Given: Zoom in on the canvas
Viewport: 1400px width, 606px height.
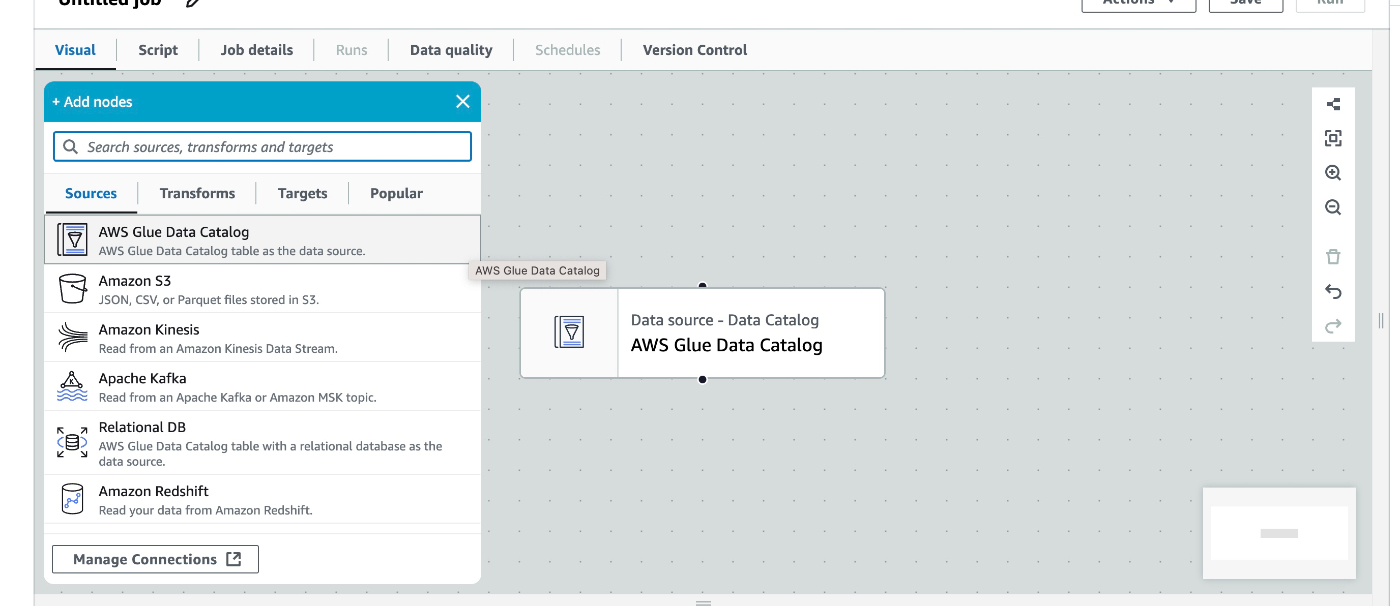Looking at the screenshot, I should pos(1333,173).
